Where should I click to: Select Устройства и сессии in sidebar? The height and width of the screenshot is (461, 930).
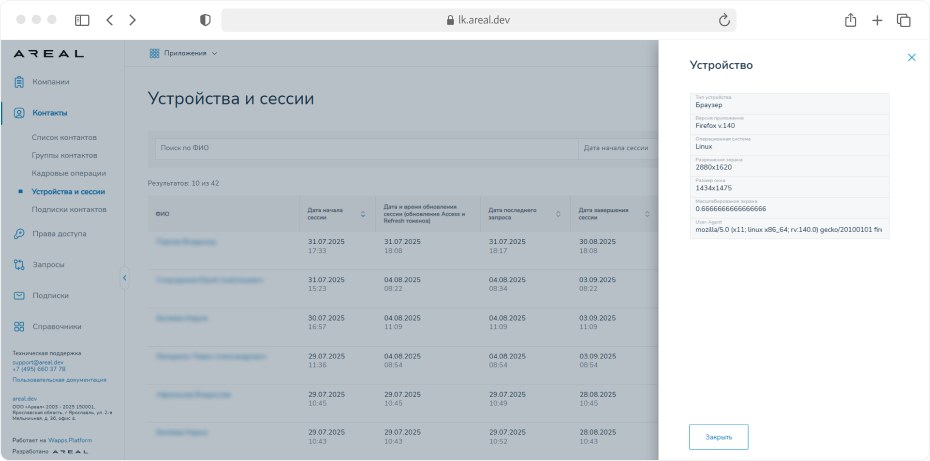click(x=69, y=192)
